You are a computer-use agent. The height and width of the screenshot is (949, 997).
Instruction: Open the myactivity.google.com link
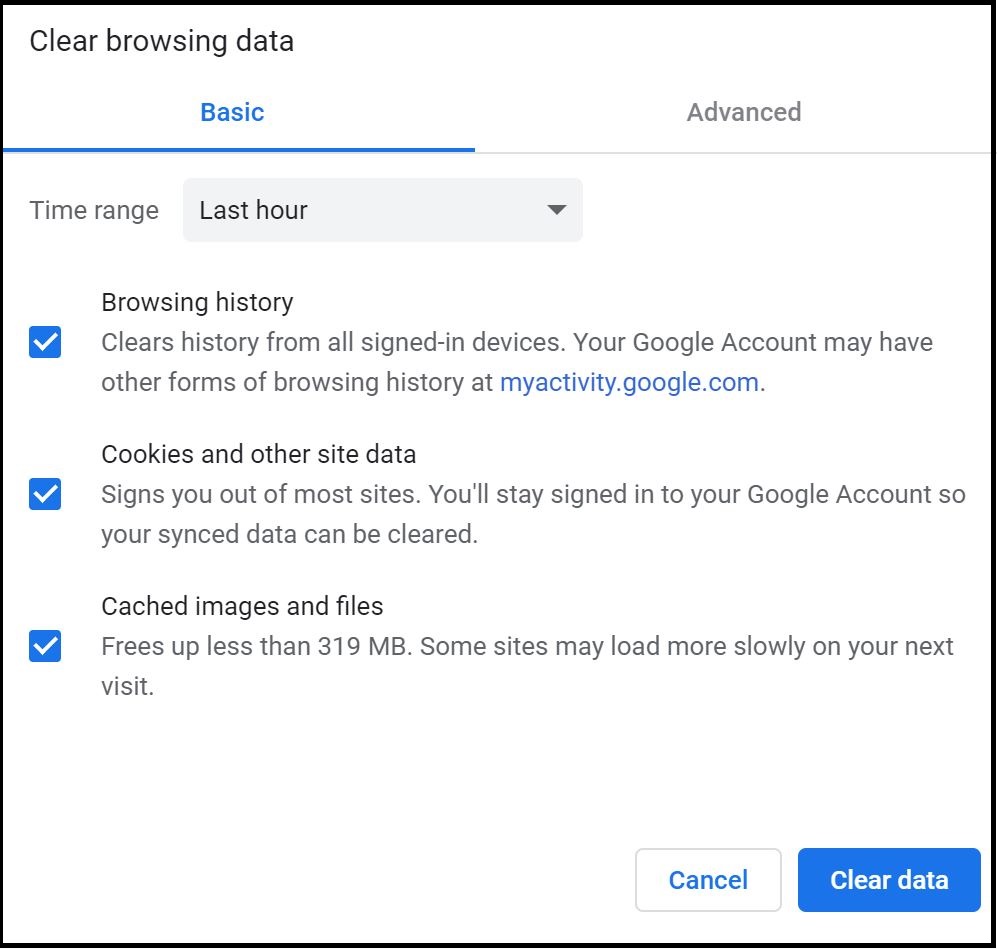pyautogui.click(x=629, y=383)
